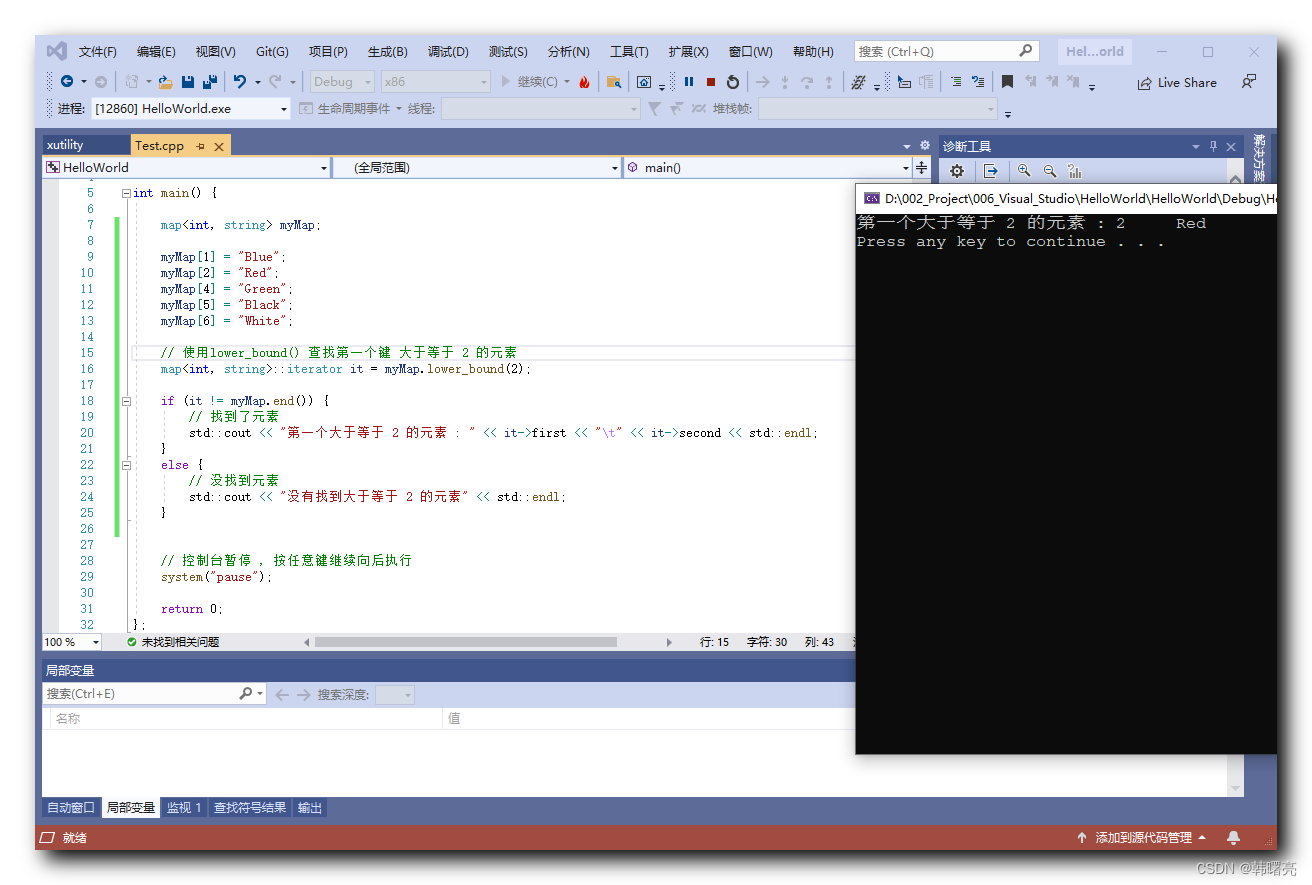Click the events export icon in 诊断工具
Screen dimensions: 1312x885
(x=991, y=171)
